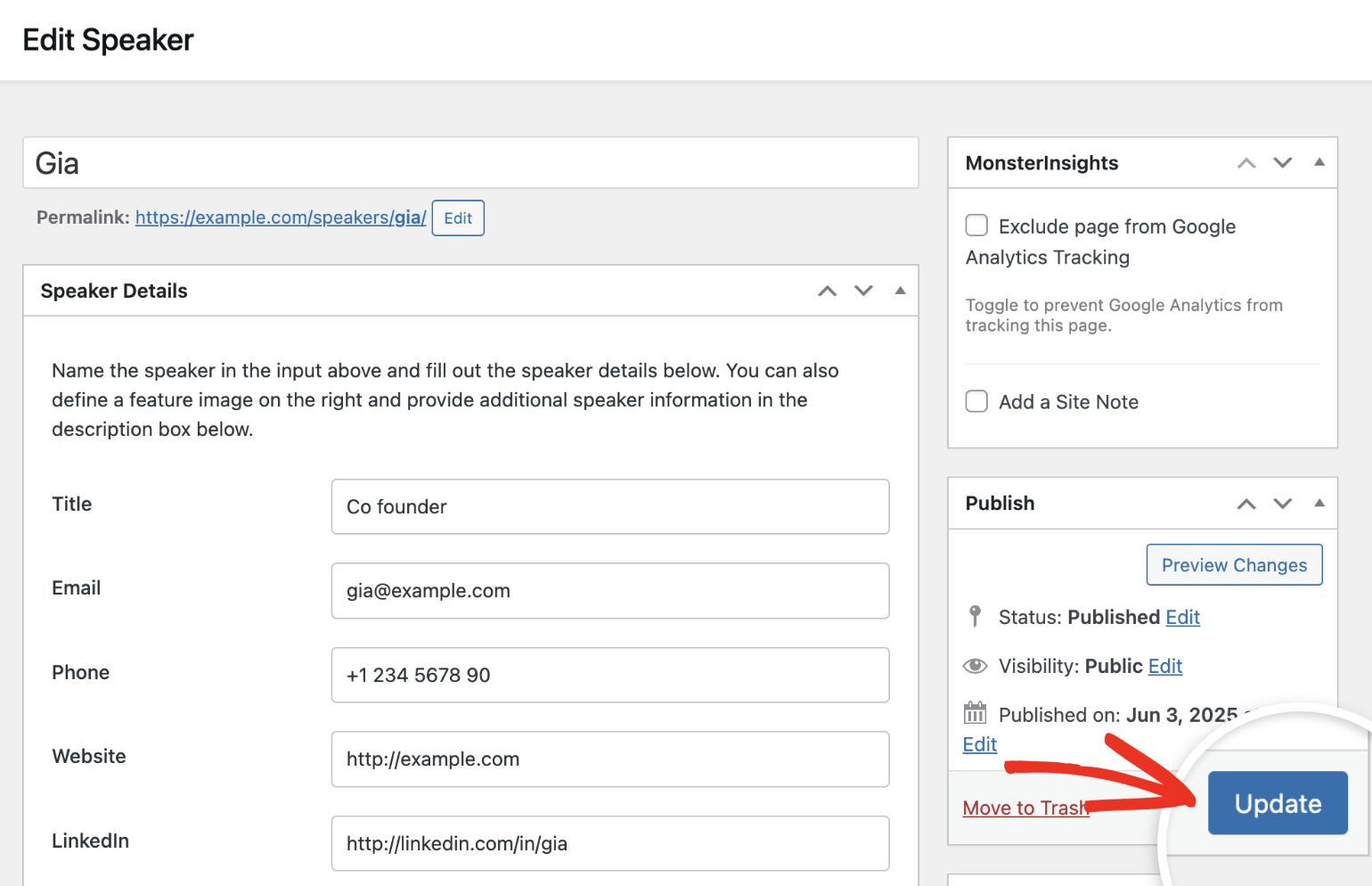Click the LinkedIn URL input field
The width and height of the screenshot is (1372, 886).
610,843
